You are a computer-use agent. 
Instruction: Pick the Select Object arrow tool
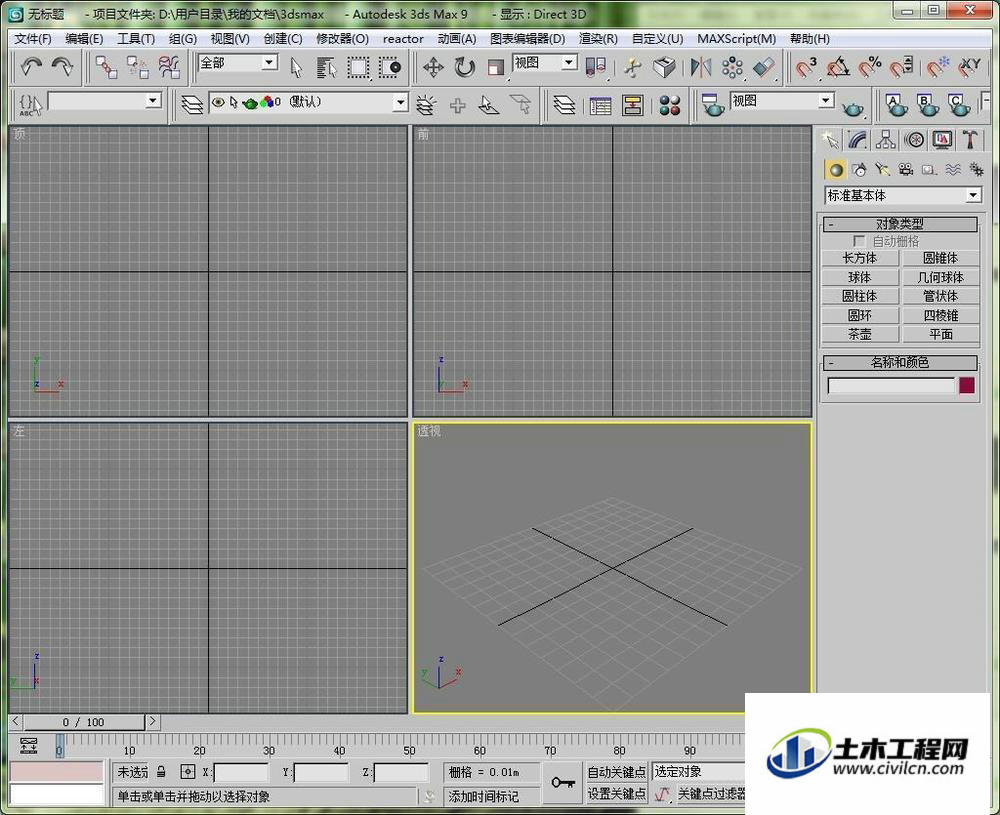pyautogui.click(x=296, y=68)
